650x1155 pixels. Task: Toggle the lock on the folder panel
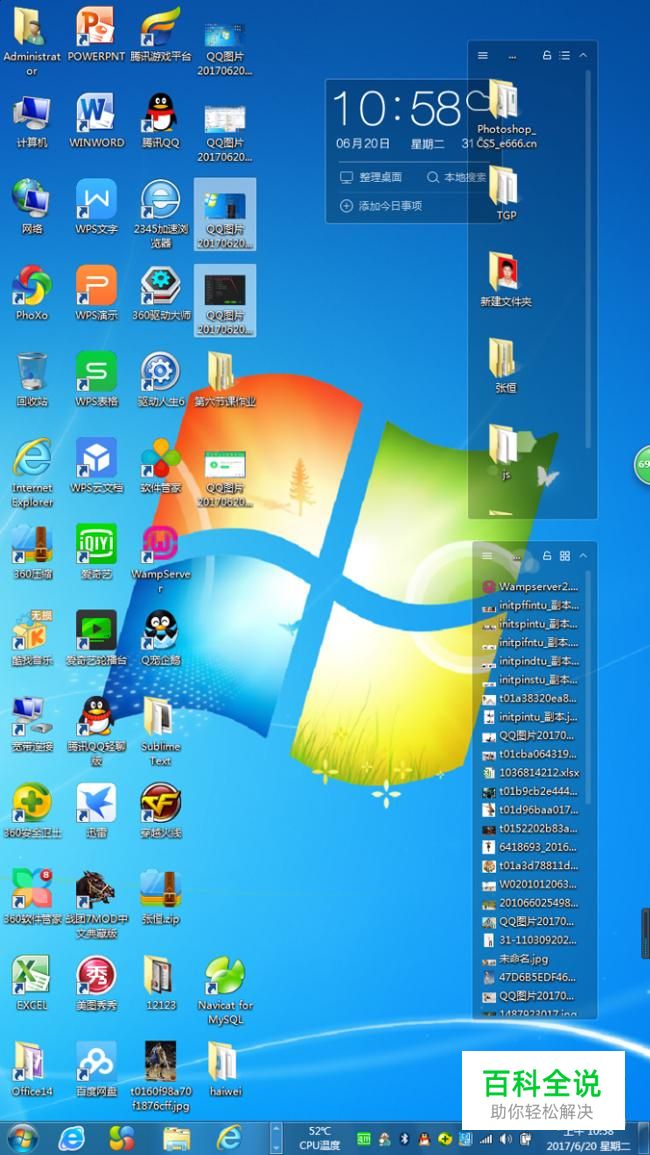(547, 55)
